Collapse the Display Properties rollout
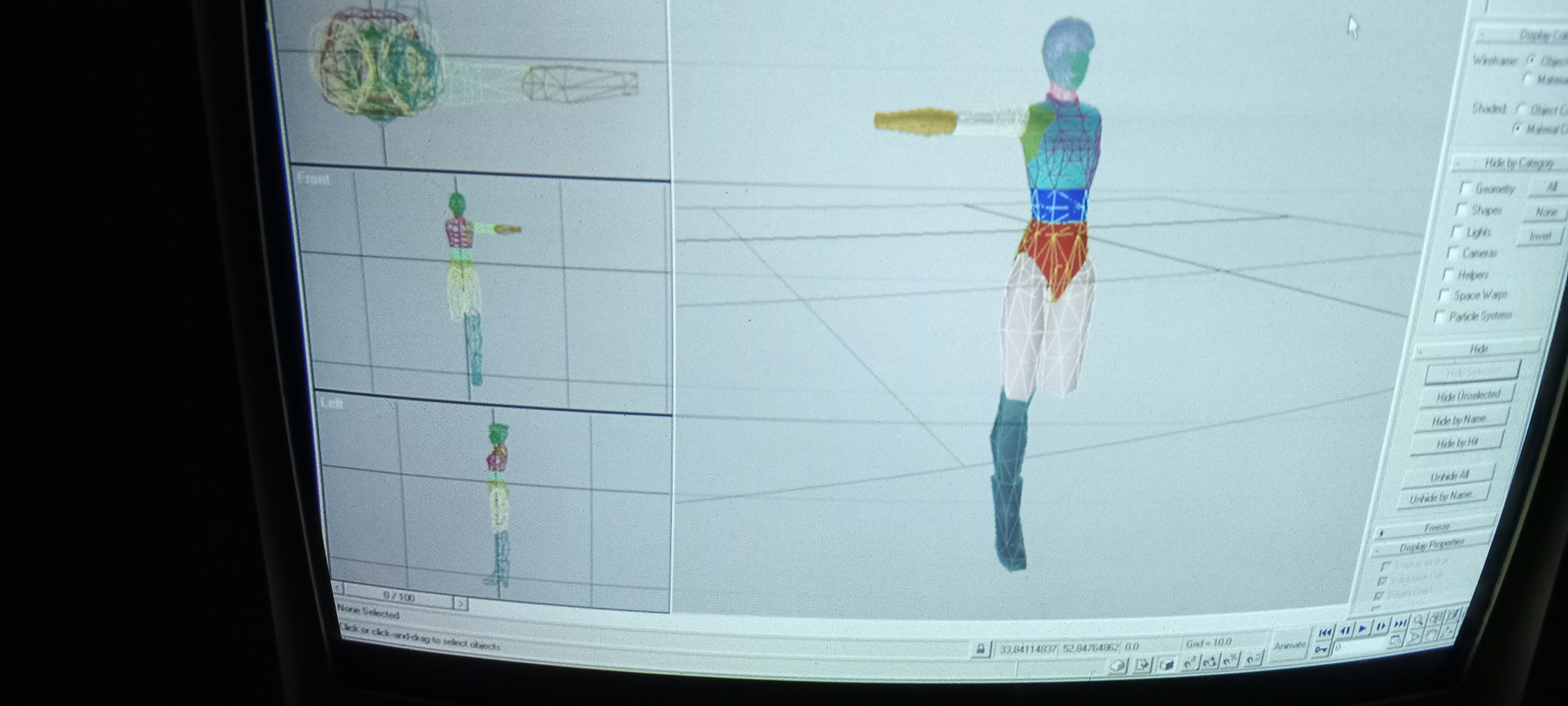This screenshot has height=706, width=1568. pos(1432,544)
